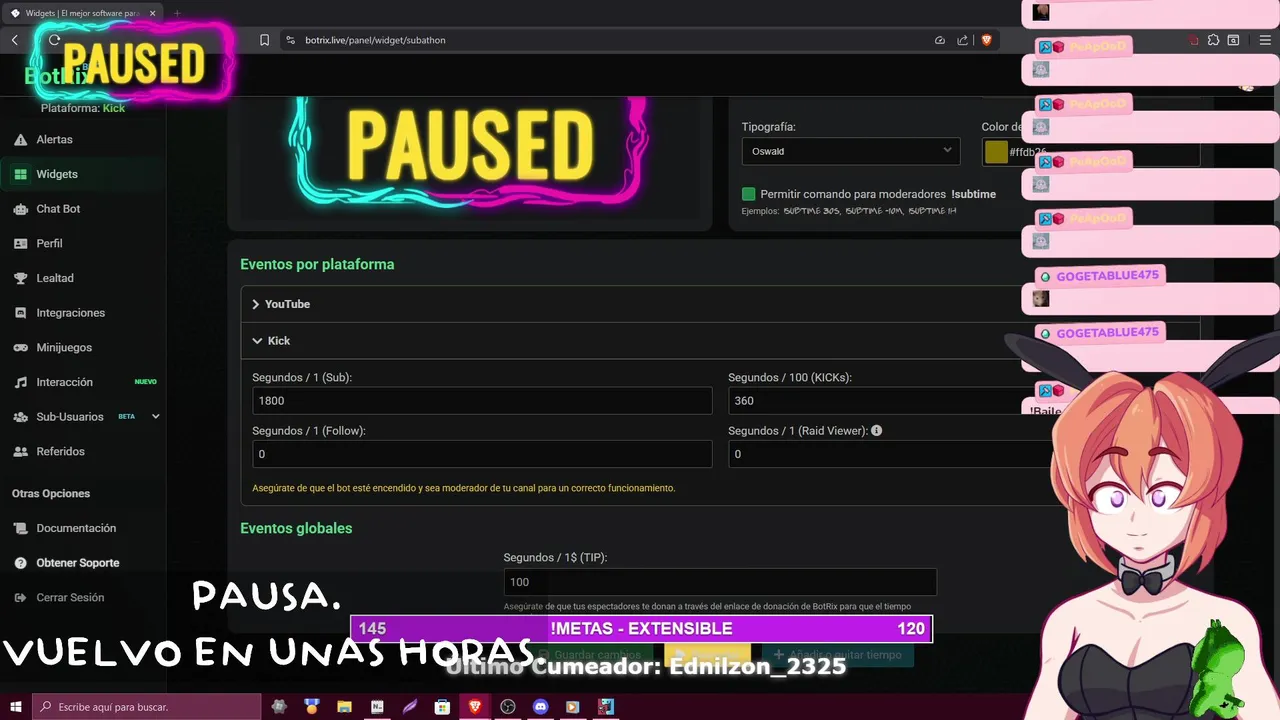Screen dimensions: 1280x720
Task: Open Referidos in the sidebar
Action: (60, 452)
